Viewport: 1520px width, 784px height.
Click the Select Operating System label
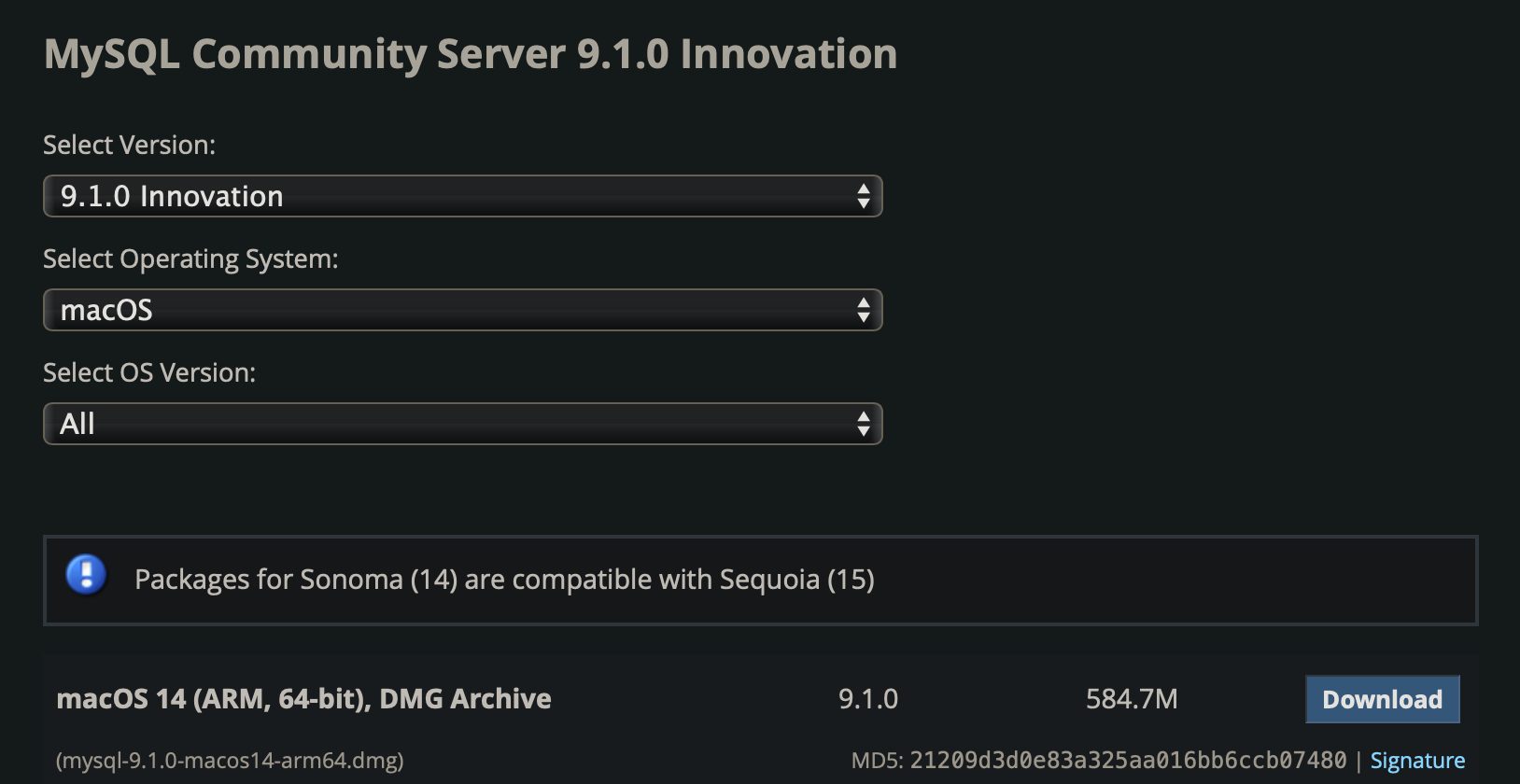coord(190,259)
